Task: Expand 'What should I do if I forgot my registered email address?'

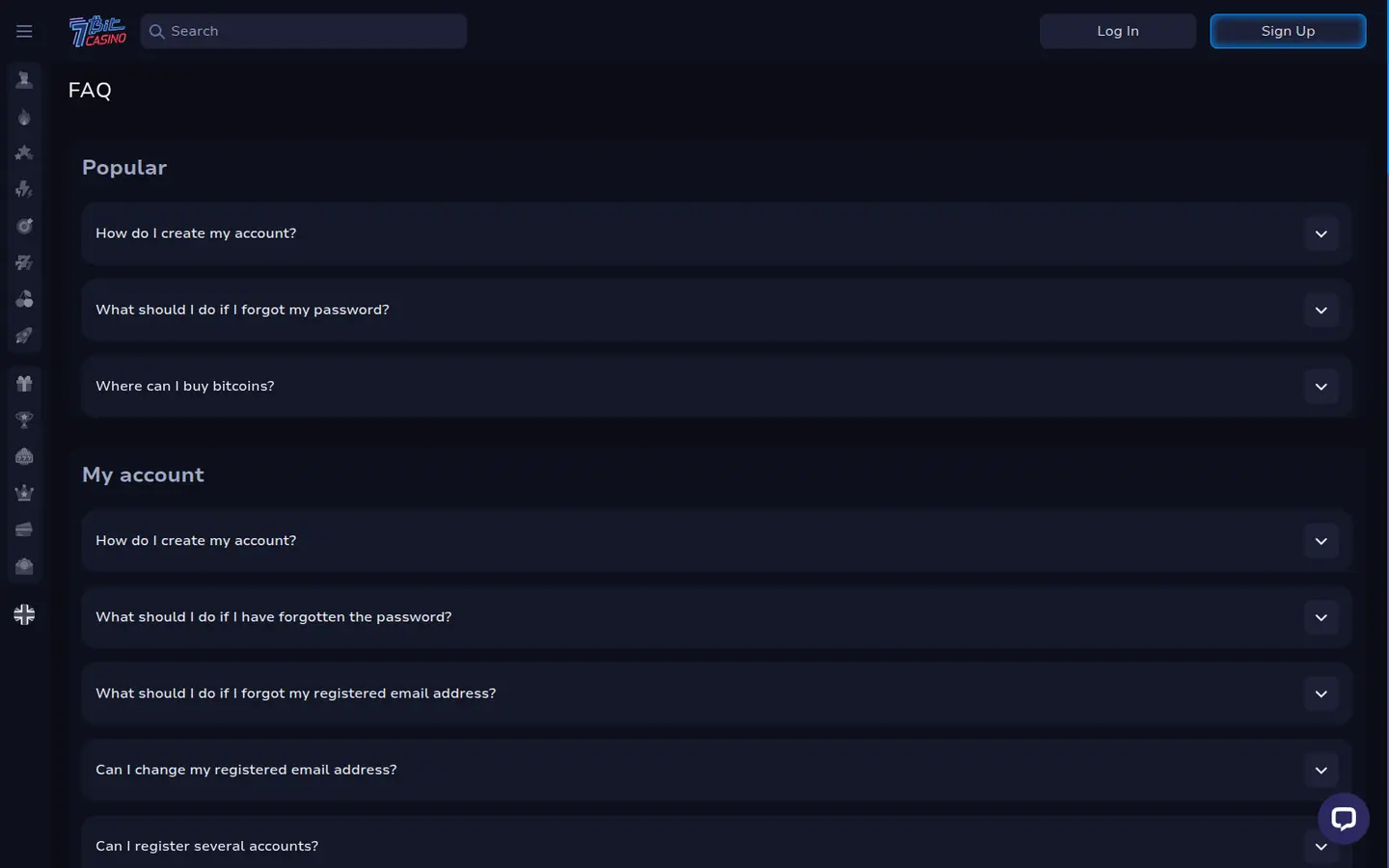Action: pos(717,693)
